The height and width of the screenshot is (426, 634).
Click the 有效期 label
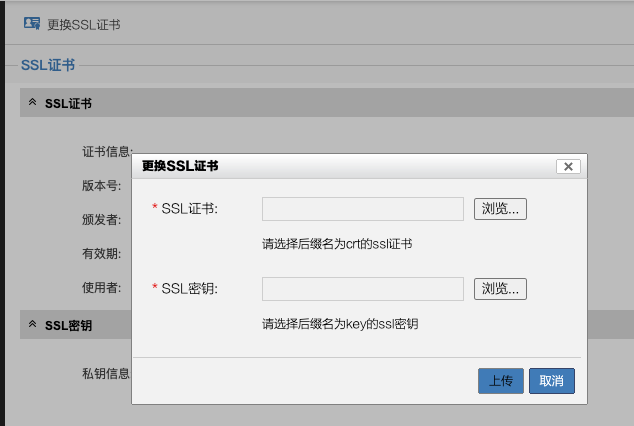pyautogui.click(x=101, y=254)
